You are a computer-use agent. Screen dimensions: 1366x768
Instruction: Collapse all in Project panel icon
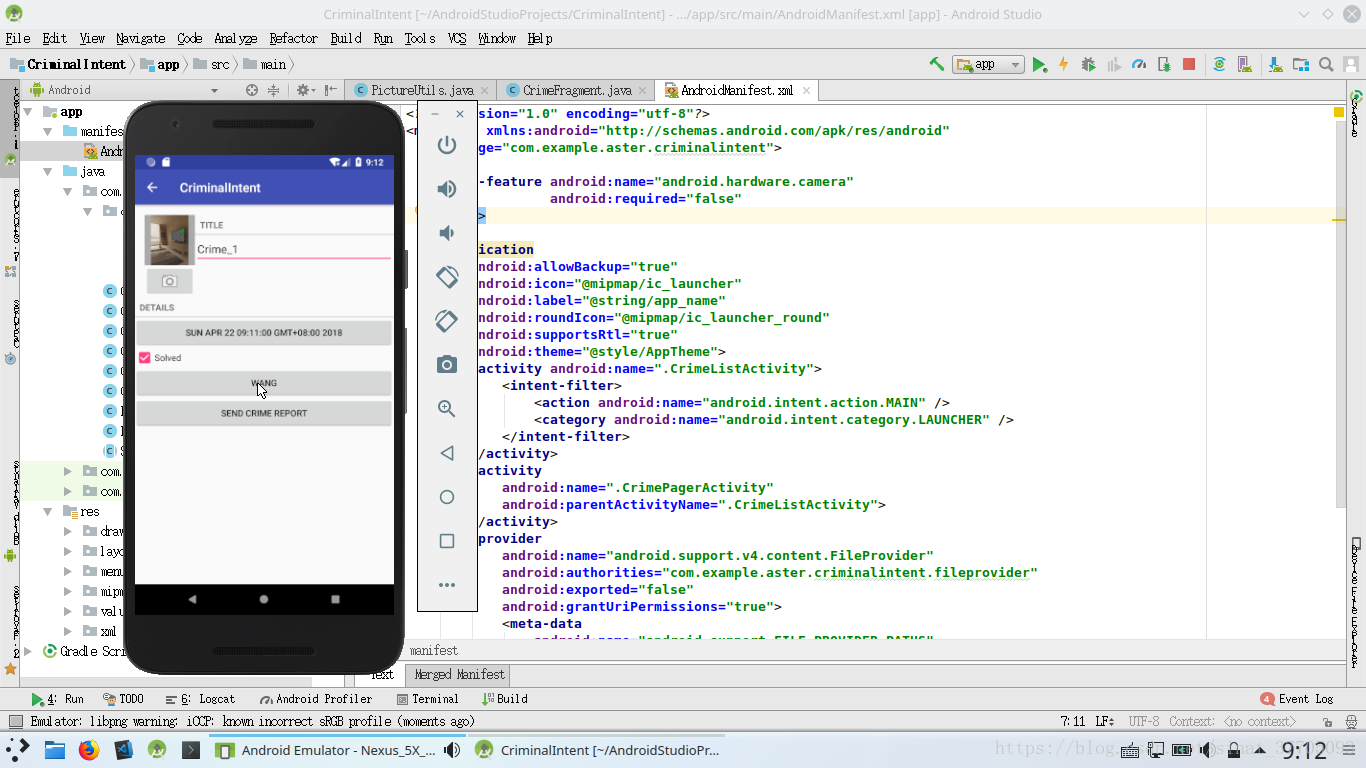coord(273,90)
